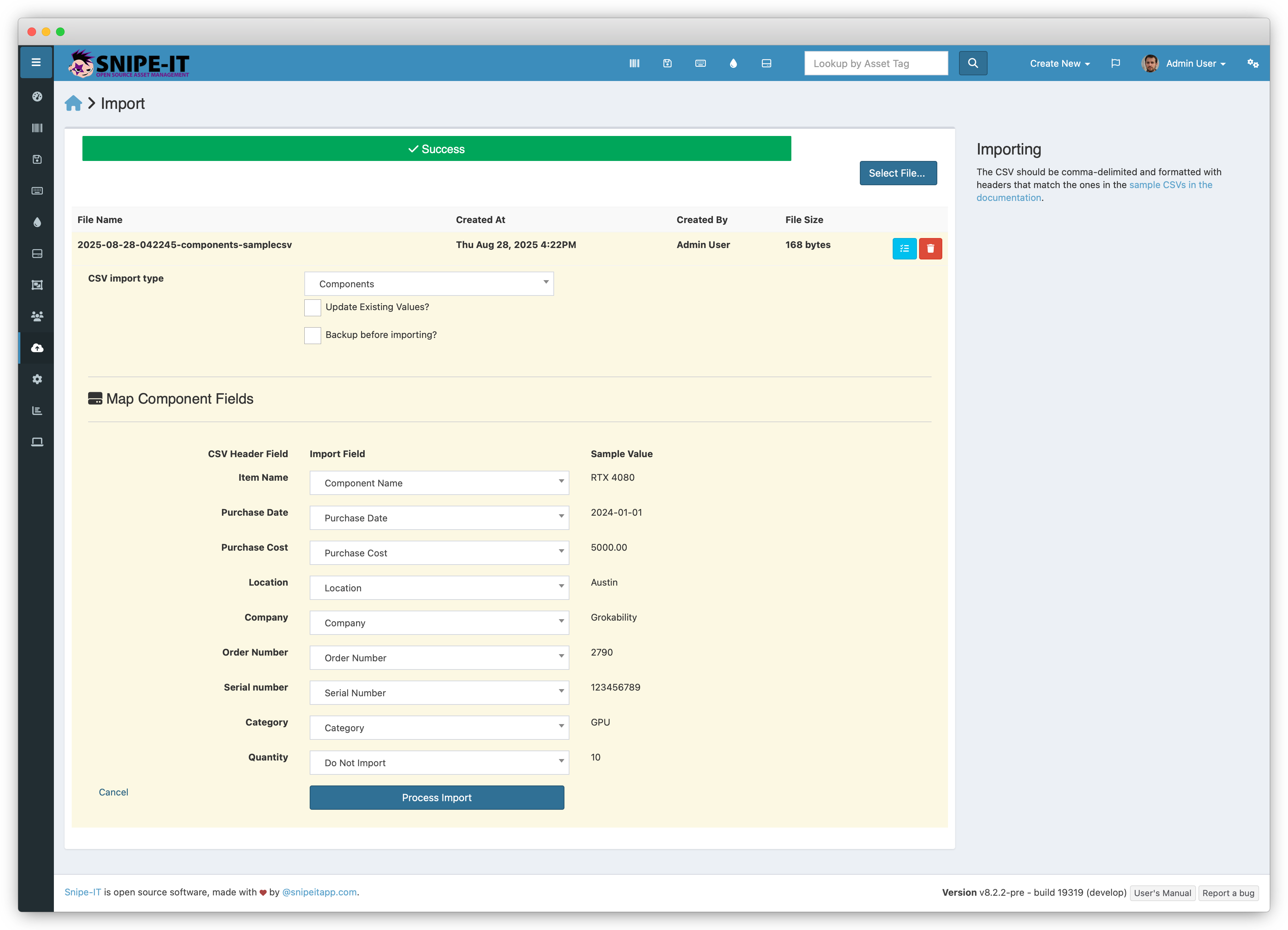
Task: Open Predefined Kits icon in sidebar
Action: [37, 285]
